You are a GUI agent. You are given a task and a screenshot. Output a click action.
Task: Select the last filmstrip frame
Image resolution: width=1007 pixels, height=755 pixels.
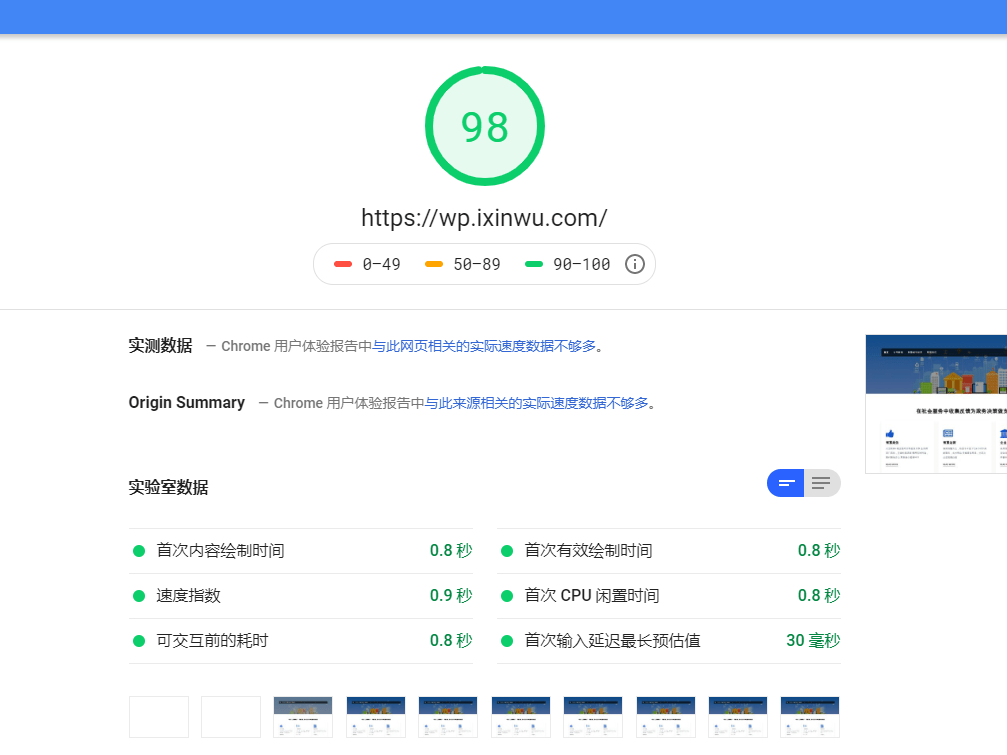click(x=810, y=717)
